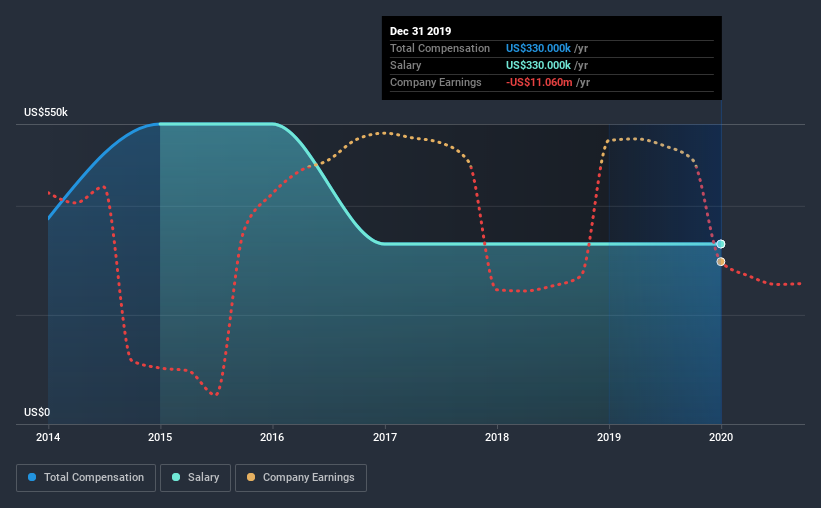Toggle the Salary legend button
The height and width of the screenshot is (508, 821).
pyautogui.click(x=195, y=478)
